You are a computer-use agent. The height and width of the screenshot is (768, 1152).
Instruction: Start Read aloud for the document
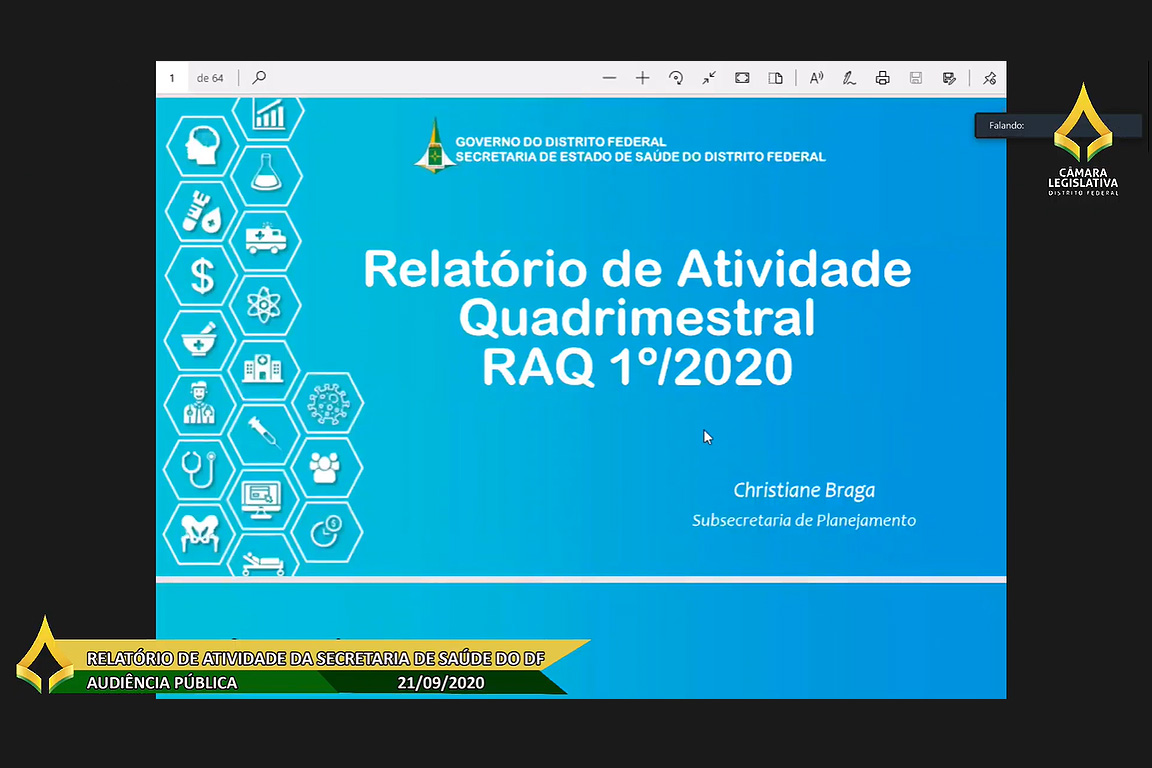(x=817, y=78)
